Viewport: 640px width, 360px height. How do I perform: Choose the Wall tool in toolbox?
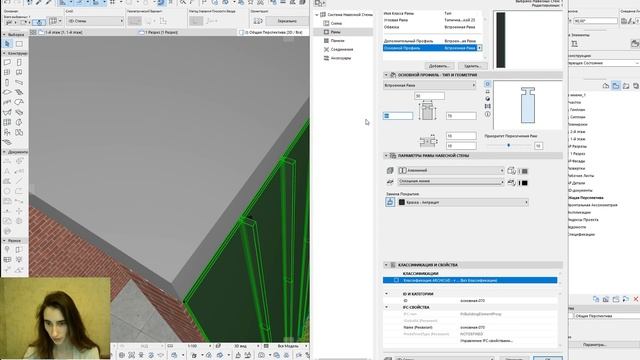[7, 62]
